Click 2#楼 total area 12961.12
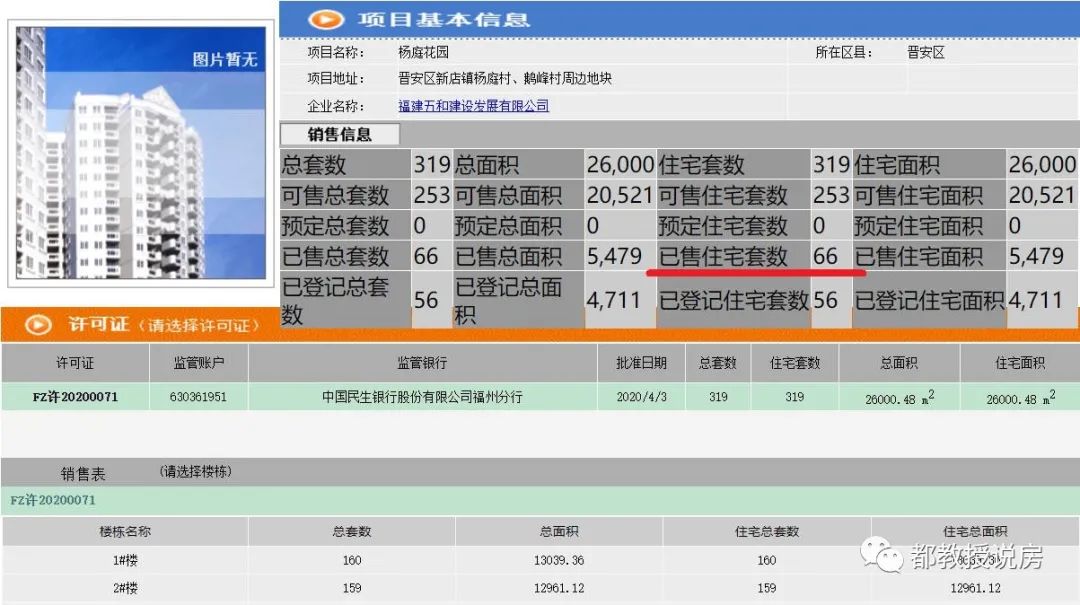The height and width of the screenshot is (605, 1080). coord(559,588)
